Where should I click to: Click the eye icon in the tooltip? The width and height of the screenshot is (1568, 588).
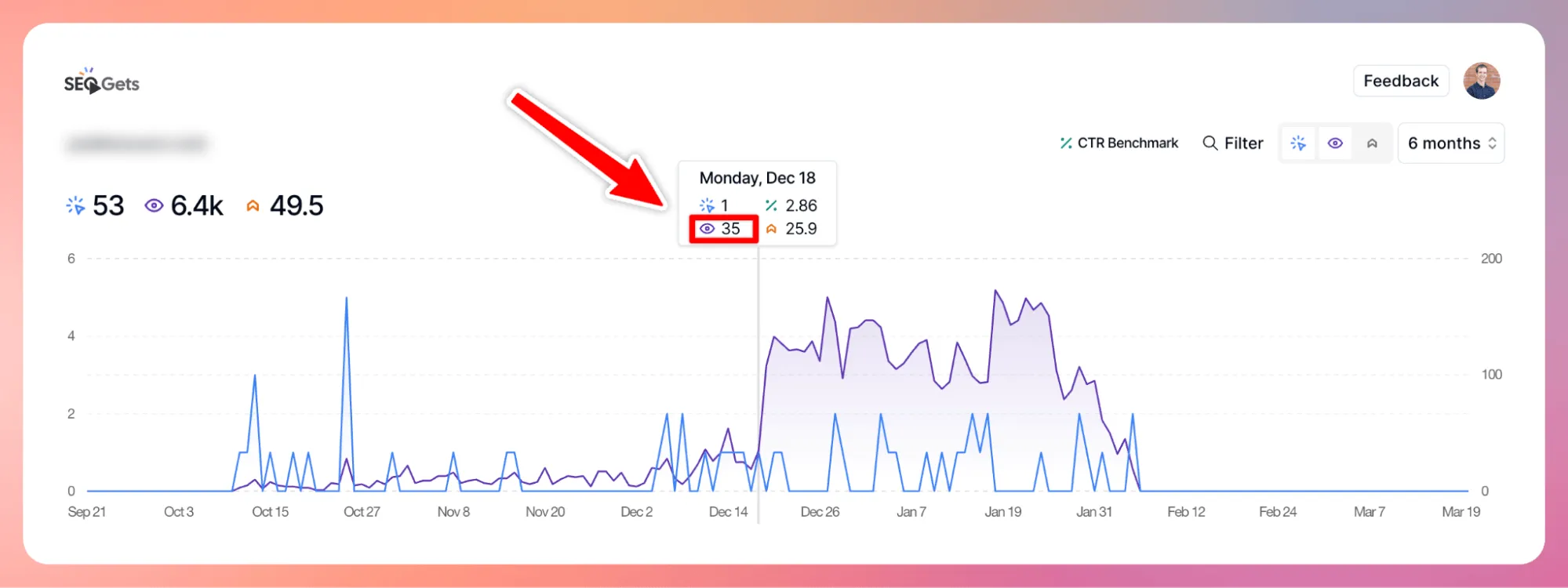pos(707,229)
